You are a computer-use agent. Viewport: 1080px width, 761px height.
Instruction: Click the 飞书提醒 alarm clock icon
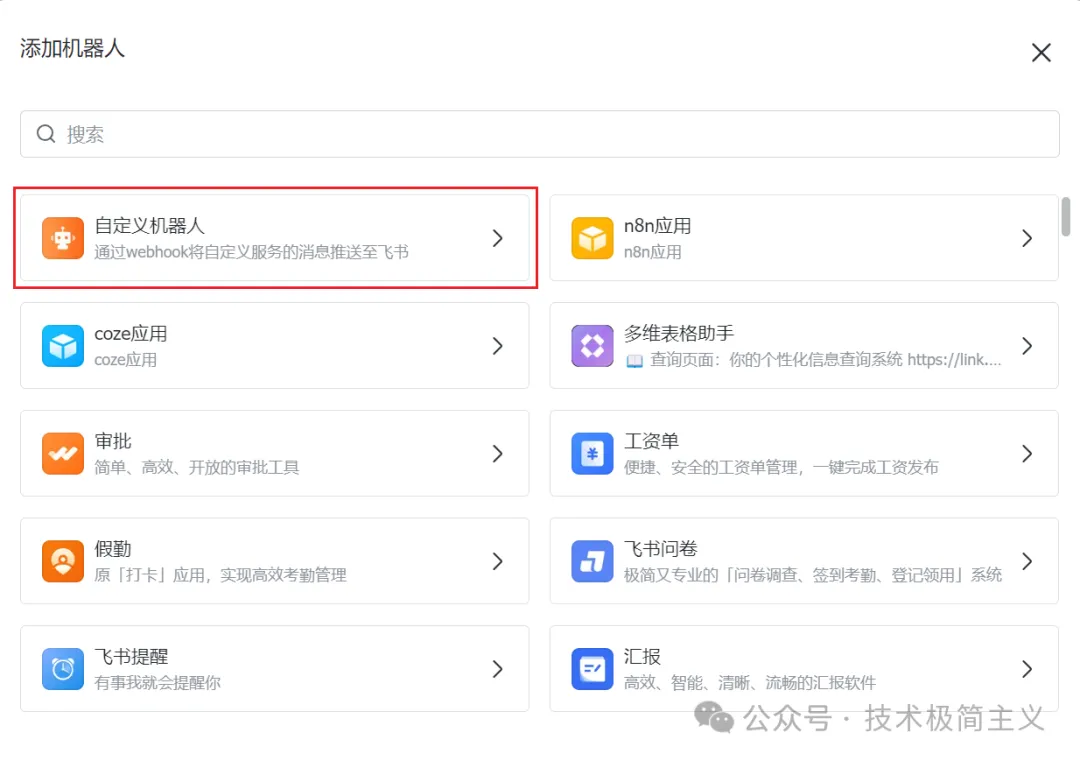pos(63,669)
